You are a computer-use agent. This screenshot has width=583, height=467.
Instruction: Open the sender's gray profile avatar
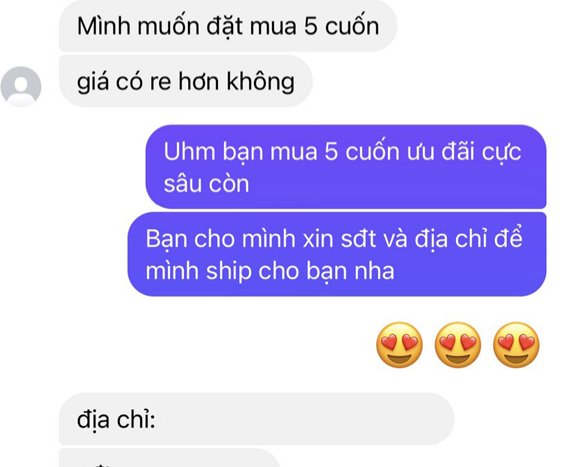coord(21,86)
